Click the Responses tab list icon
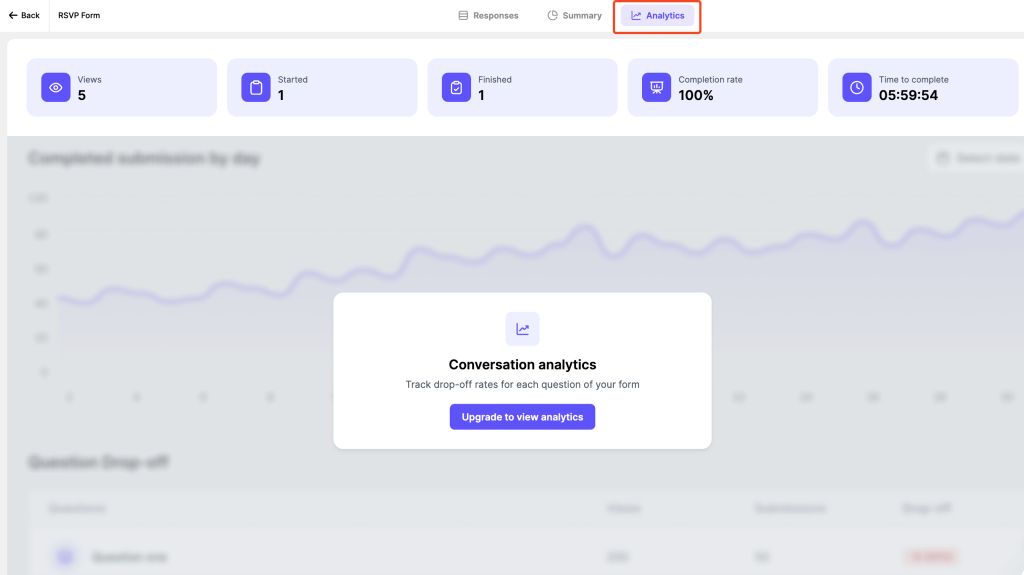 [463, 15]
